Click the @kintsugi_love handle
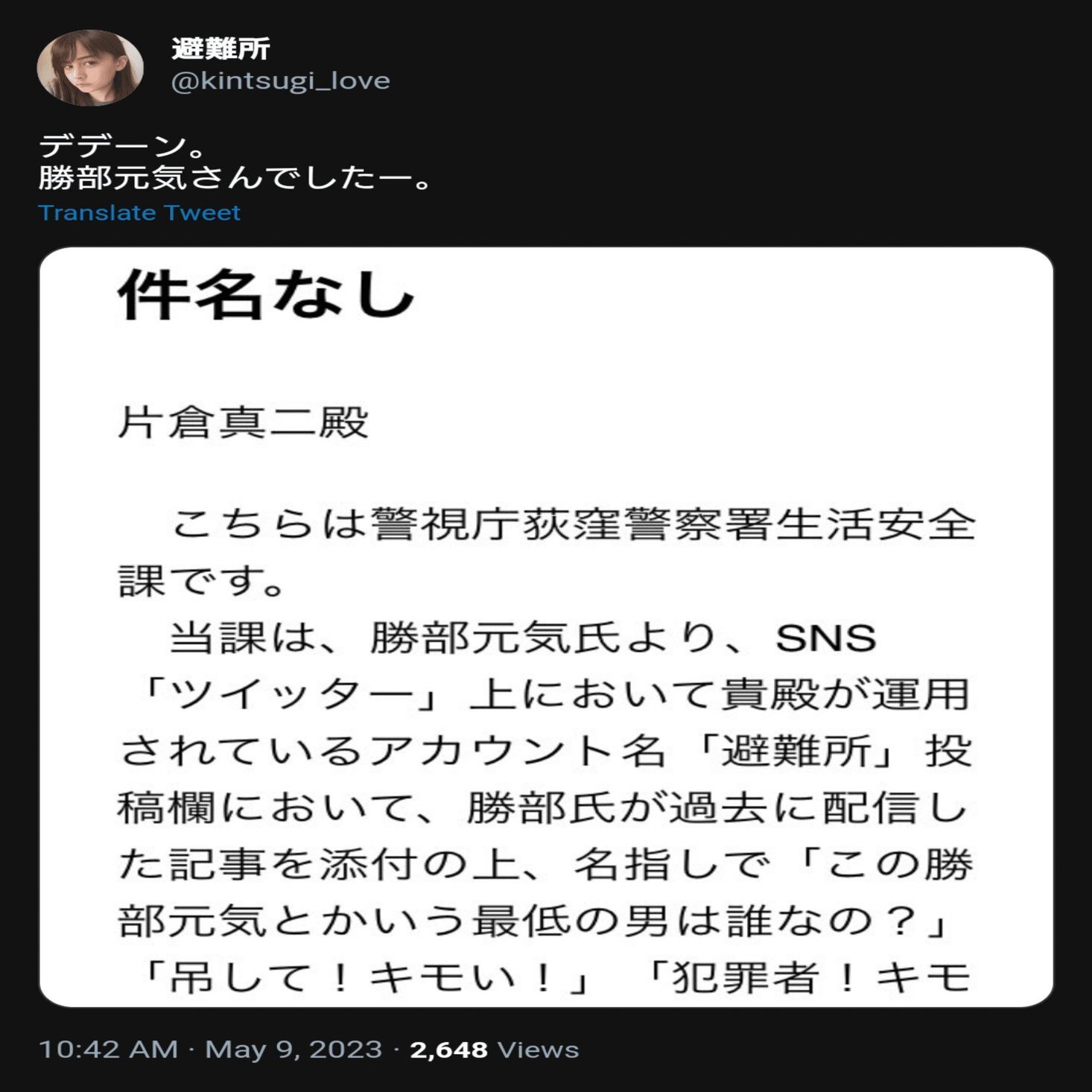Image resolution: width=1092 pixels, height=1092 pixels. tap(280, 80)
